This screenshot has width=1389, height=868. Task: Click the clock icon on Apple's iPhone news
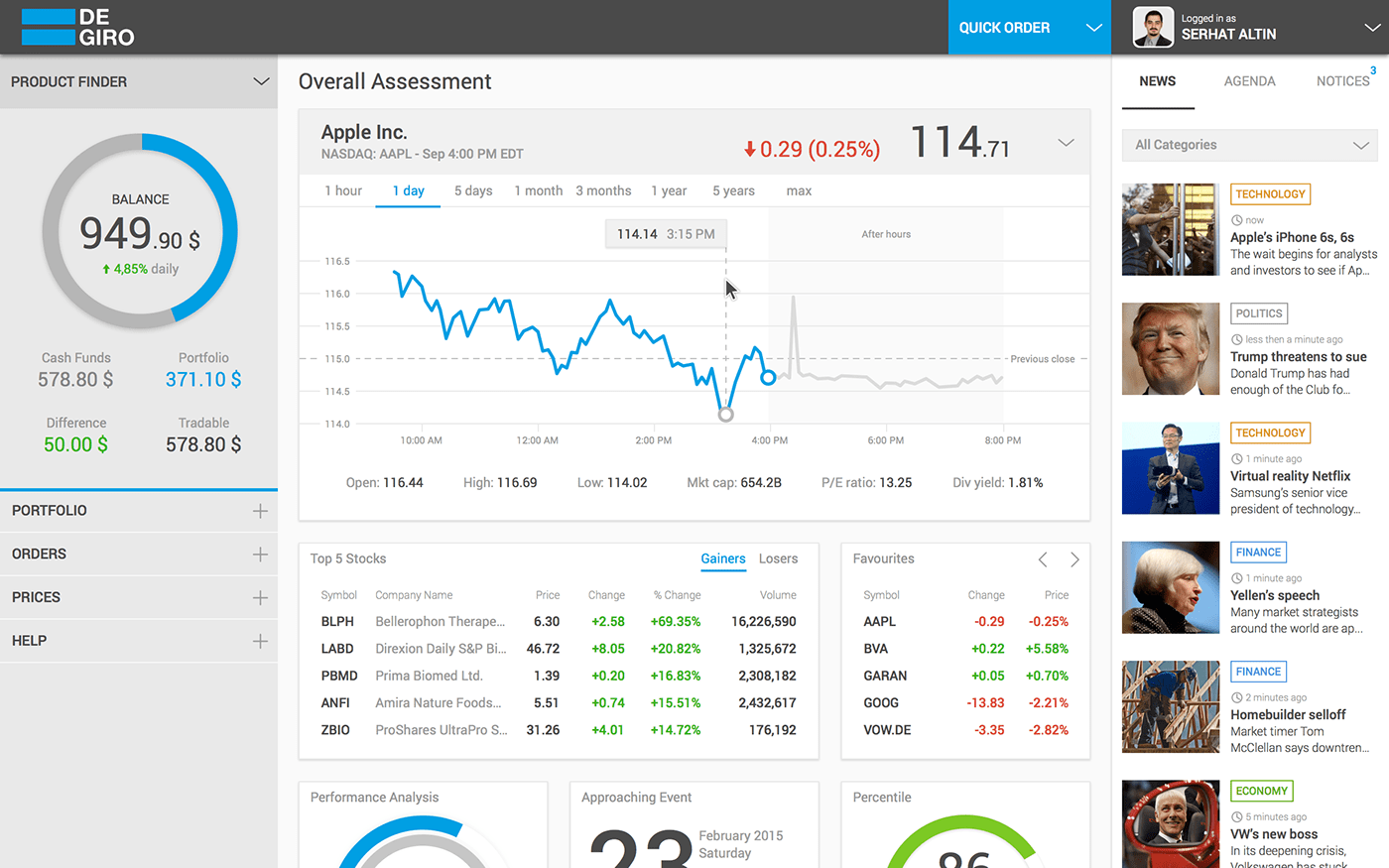1236,220
